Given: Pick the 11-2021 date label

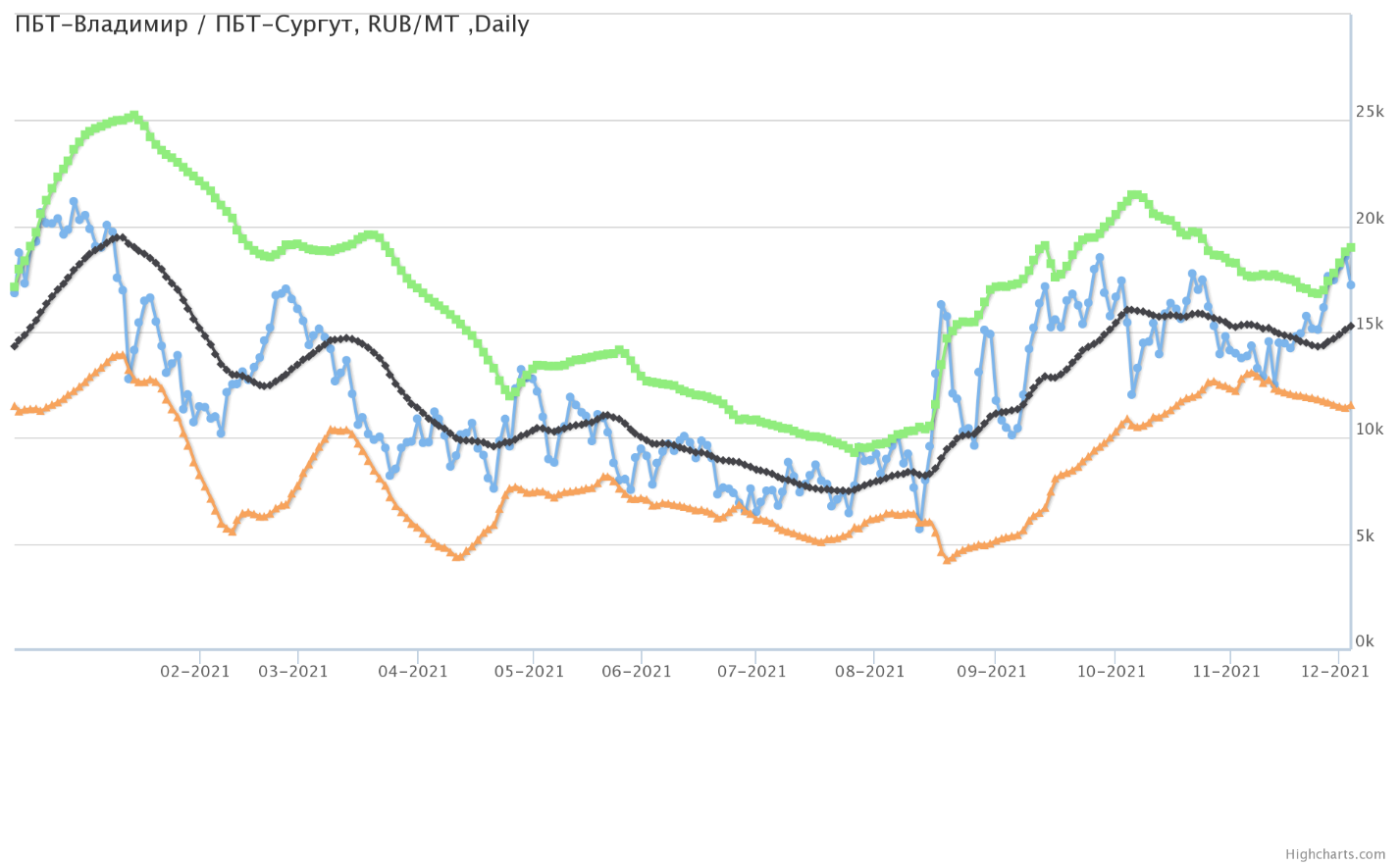Looking at the screenshot, I should point(1225,672).
